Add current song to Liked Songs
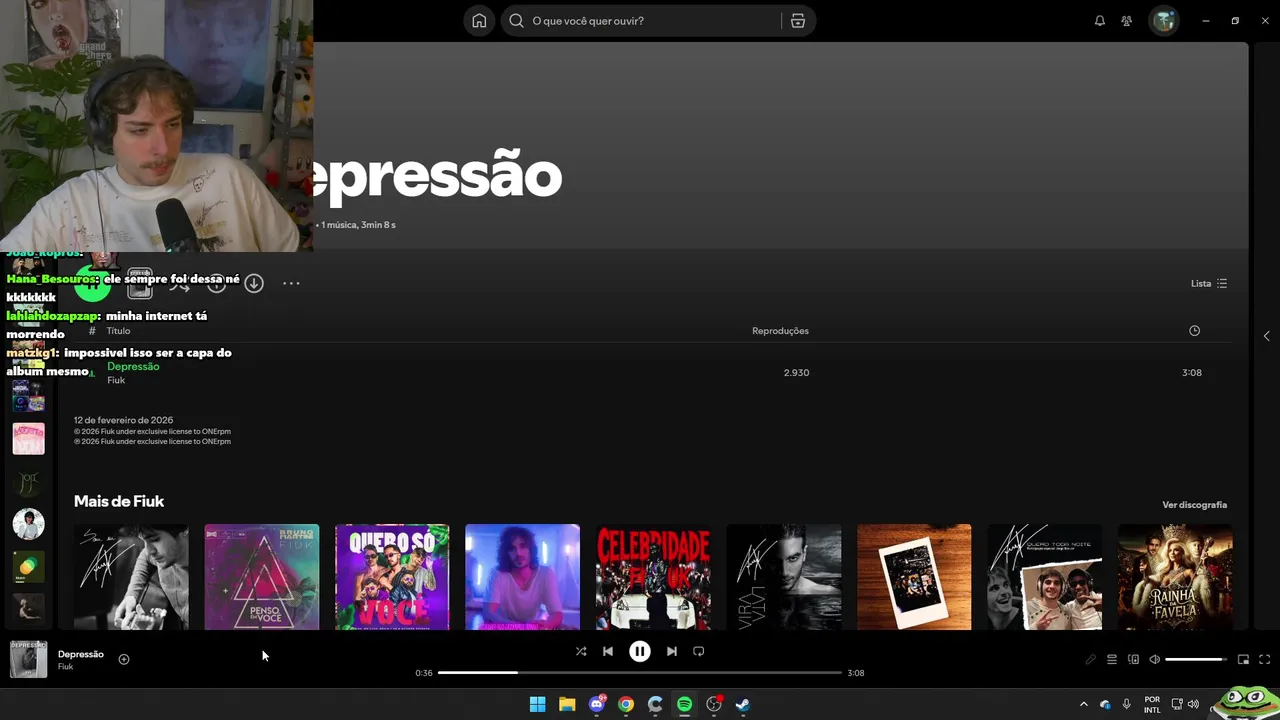 (x=124, y=659)
